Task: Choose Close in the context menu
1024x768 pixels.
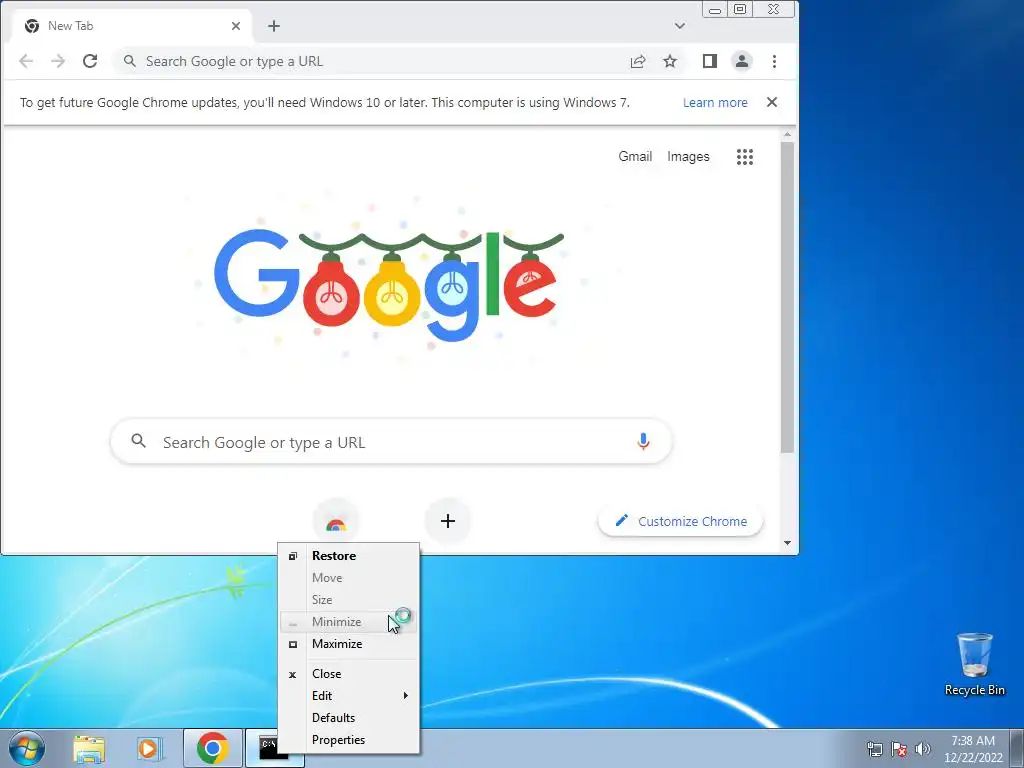Action: click(349, 674)
